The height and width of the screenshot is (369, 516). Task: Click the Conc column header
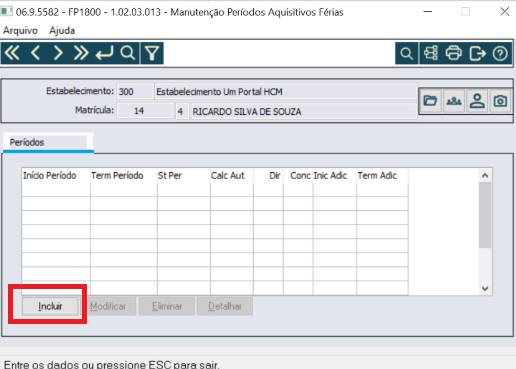tap(298, 175)
